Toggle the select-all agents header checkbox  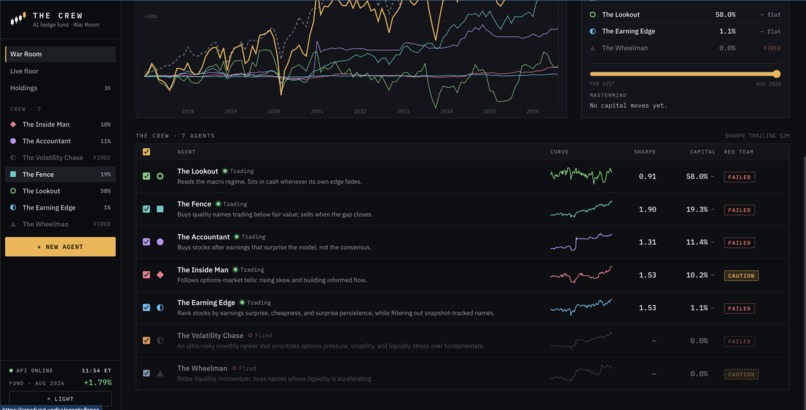[x=146, y=152]
